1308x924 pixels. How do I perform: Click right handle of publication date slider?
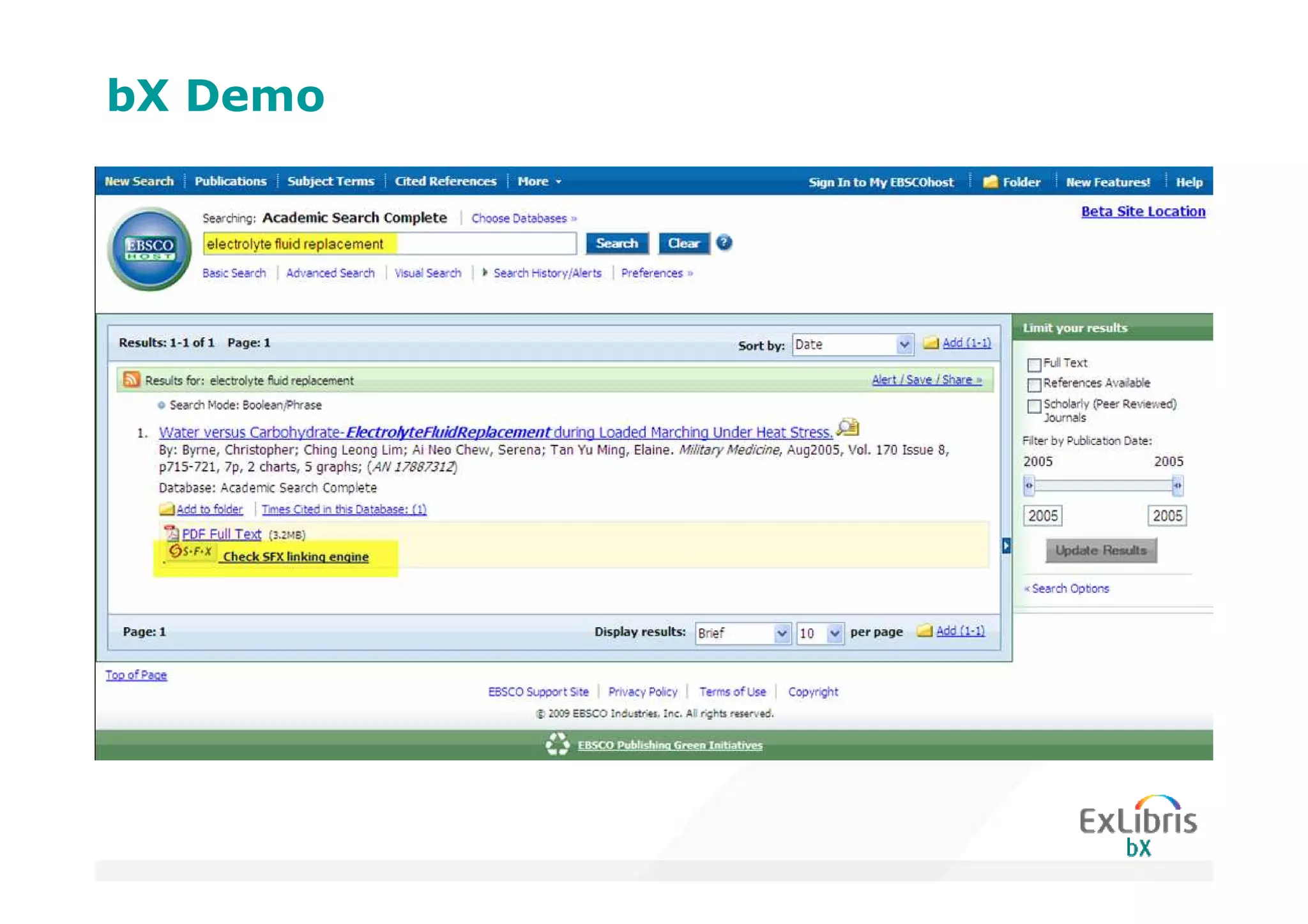pos(1177,485)
